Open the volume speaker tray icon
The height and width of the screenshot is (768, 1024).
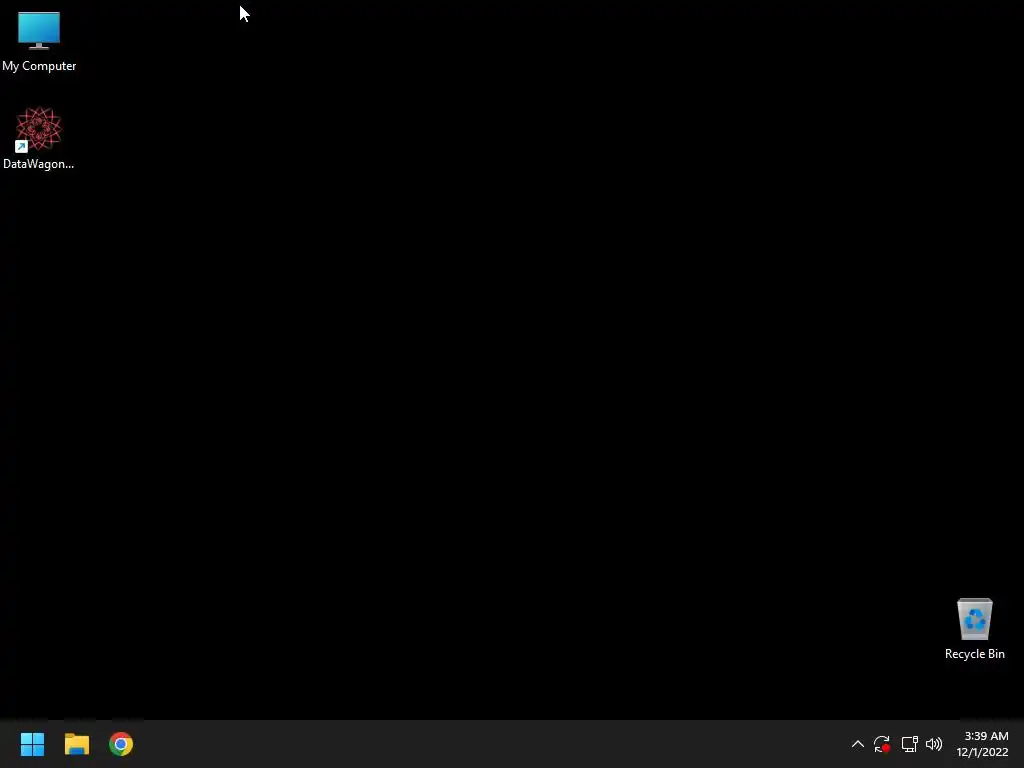click(x=934, y=744)
